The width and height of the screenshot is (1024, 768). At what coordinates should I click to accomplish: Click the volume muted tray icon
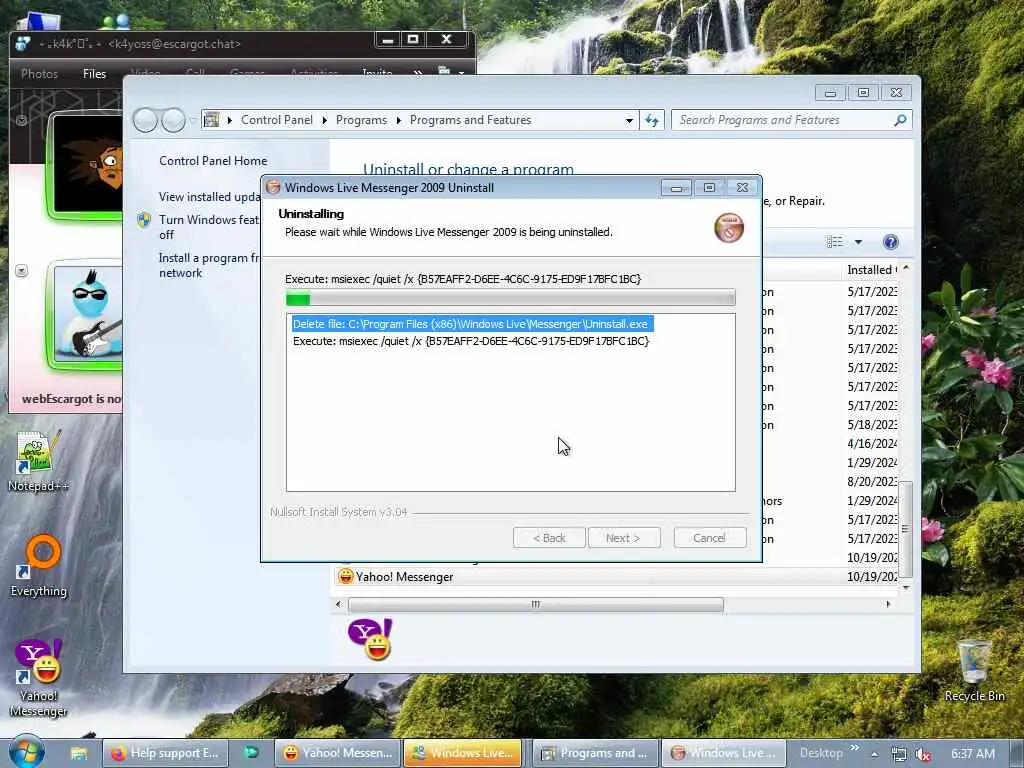tap(923, 754)
